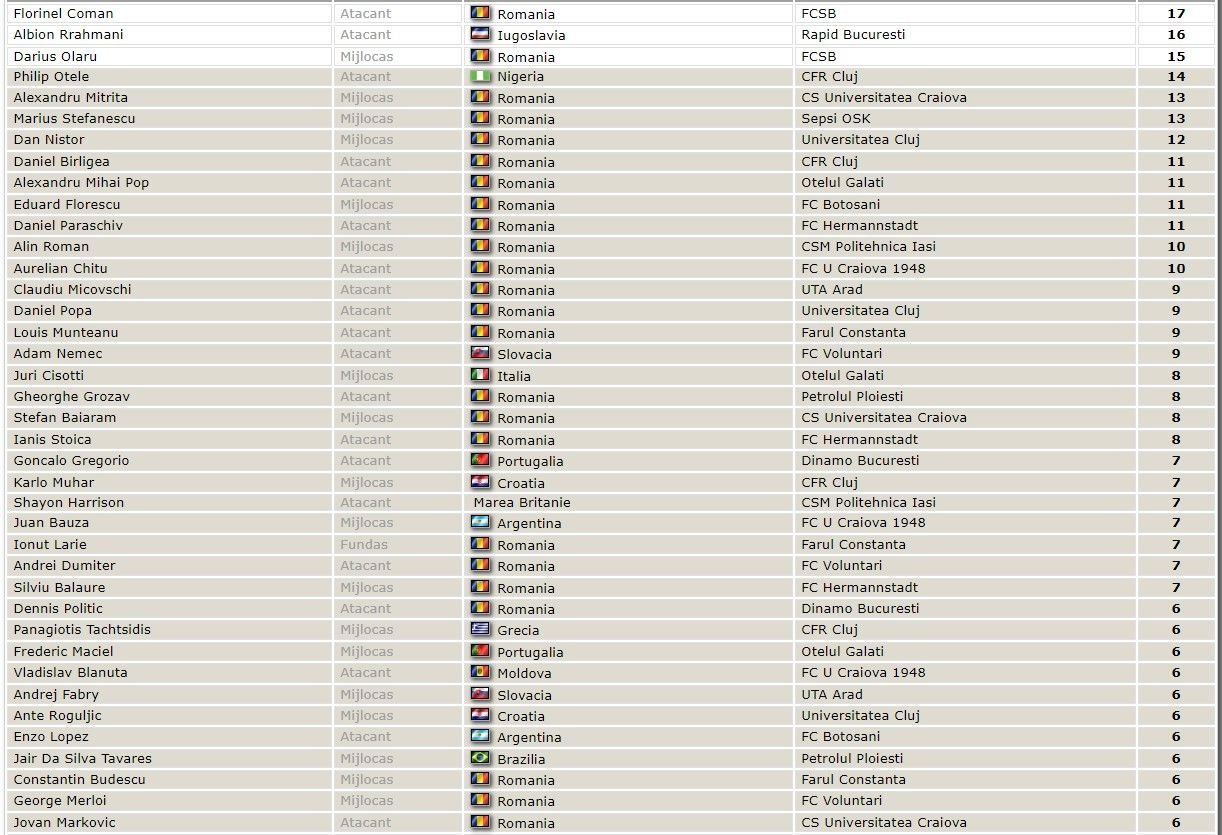Click the Portugalia flag in Goncalo Gregorio row
Screen dimensions: 1222x835
pos(481,461)
